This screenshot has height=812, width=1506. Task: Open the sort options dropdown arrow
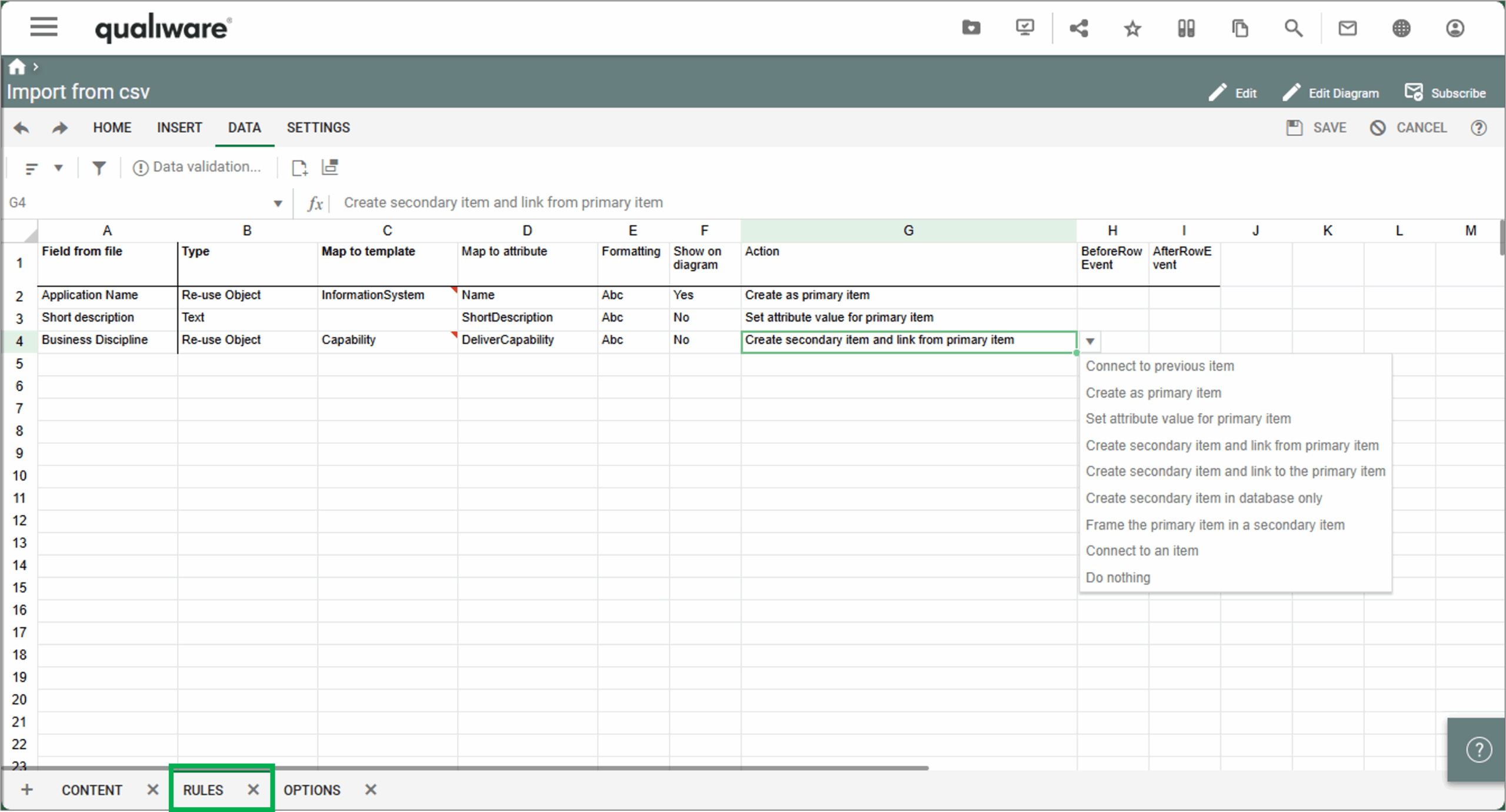click(x=58, y=168)
